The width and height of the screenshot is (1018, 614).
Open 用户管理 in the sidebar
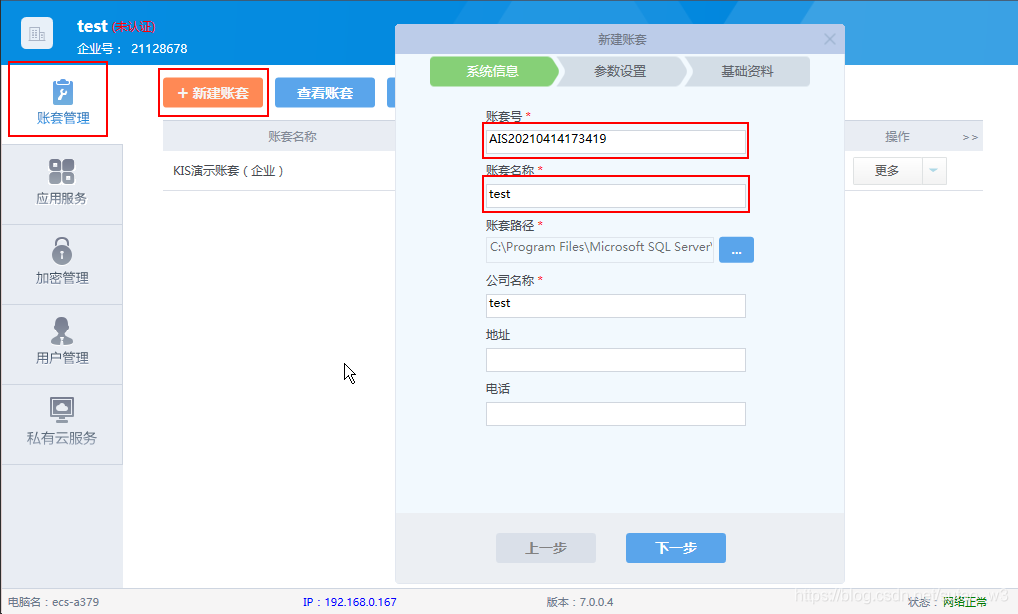(x=62, y=343)
